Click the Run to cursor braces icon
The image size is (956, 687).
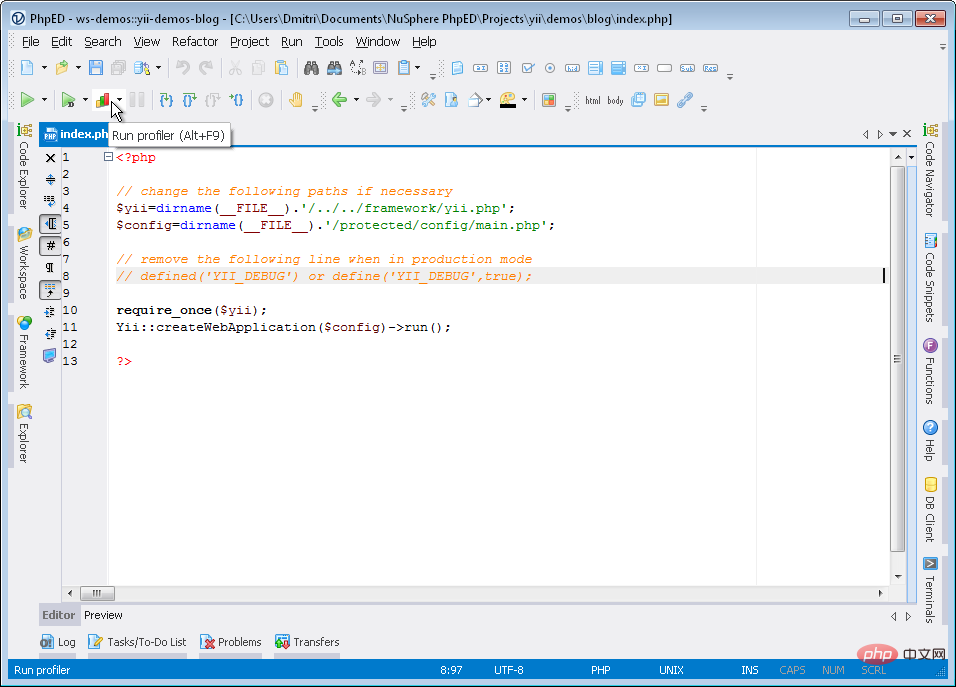coord(237,99)
